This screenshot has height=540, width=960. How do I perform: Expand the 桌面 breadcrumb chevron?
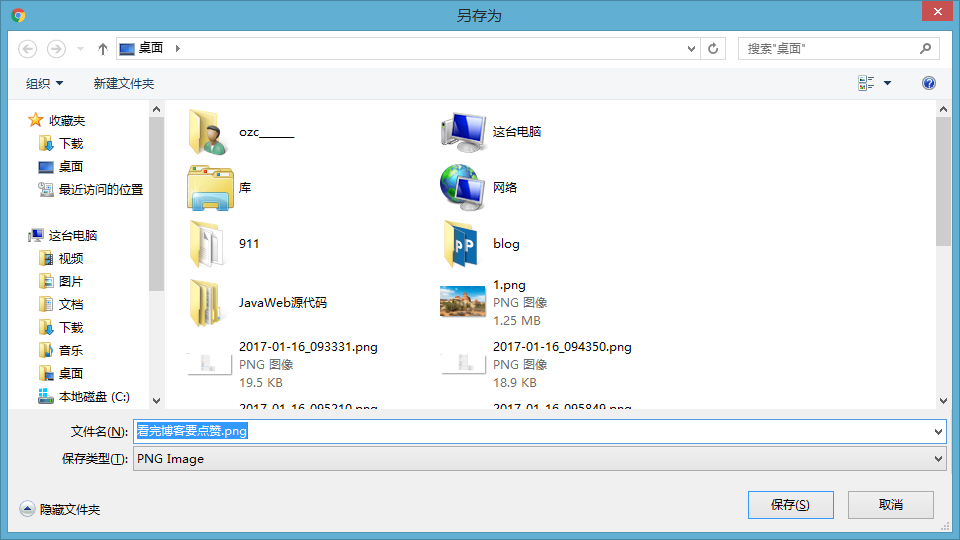tap(178, 48)
